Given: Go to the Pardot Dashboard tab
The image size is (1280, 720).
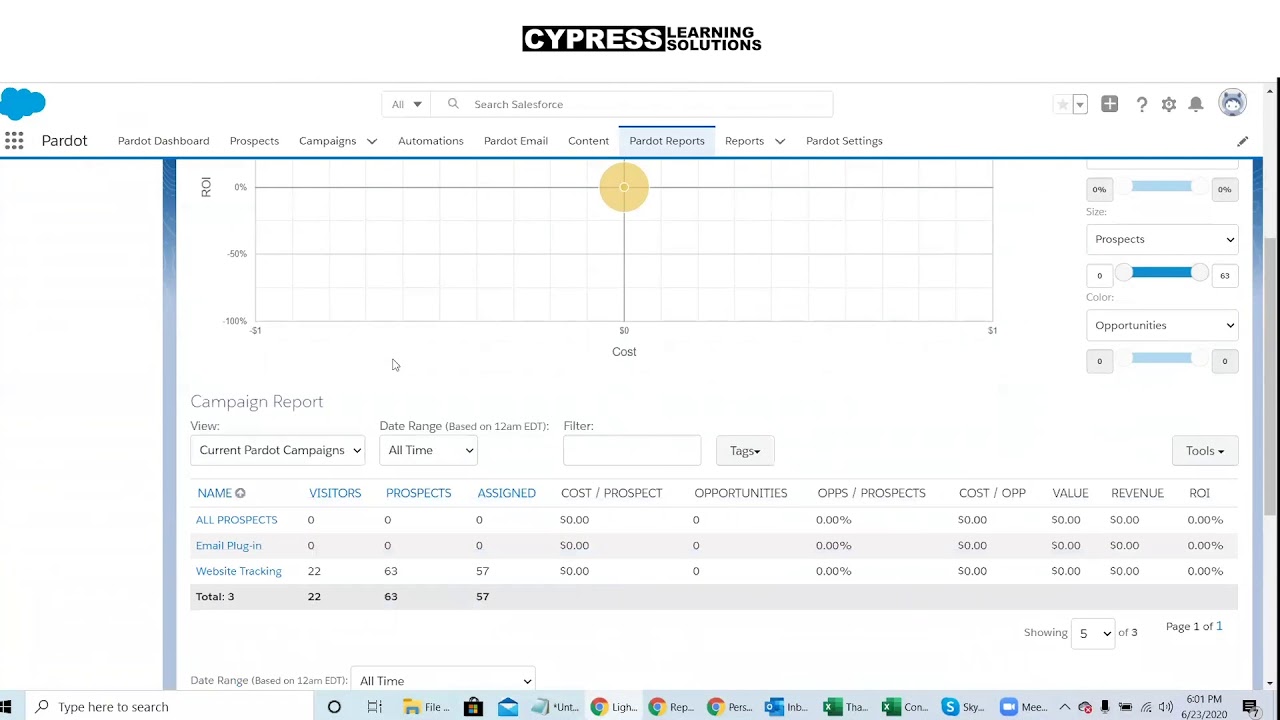Looking at the screenshot, I should pos(164,141).
